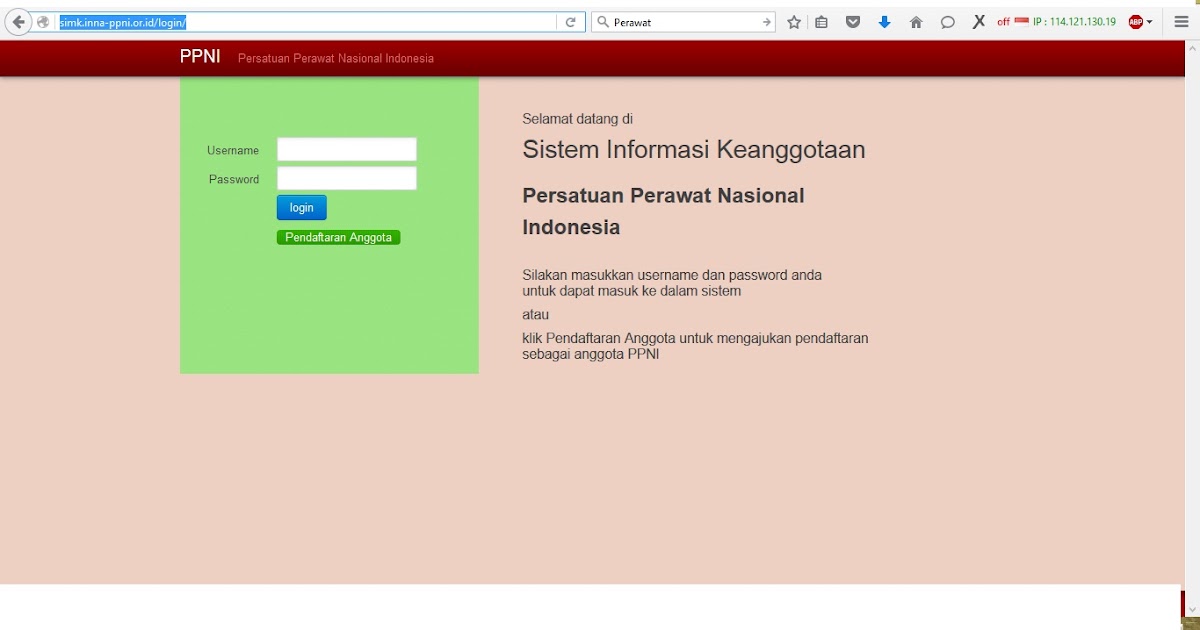Click the forward arrow in search field
This screenshot has width=1200, height=630.
pyautogui.click(x=766, y=21)
